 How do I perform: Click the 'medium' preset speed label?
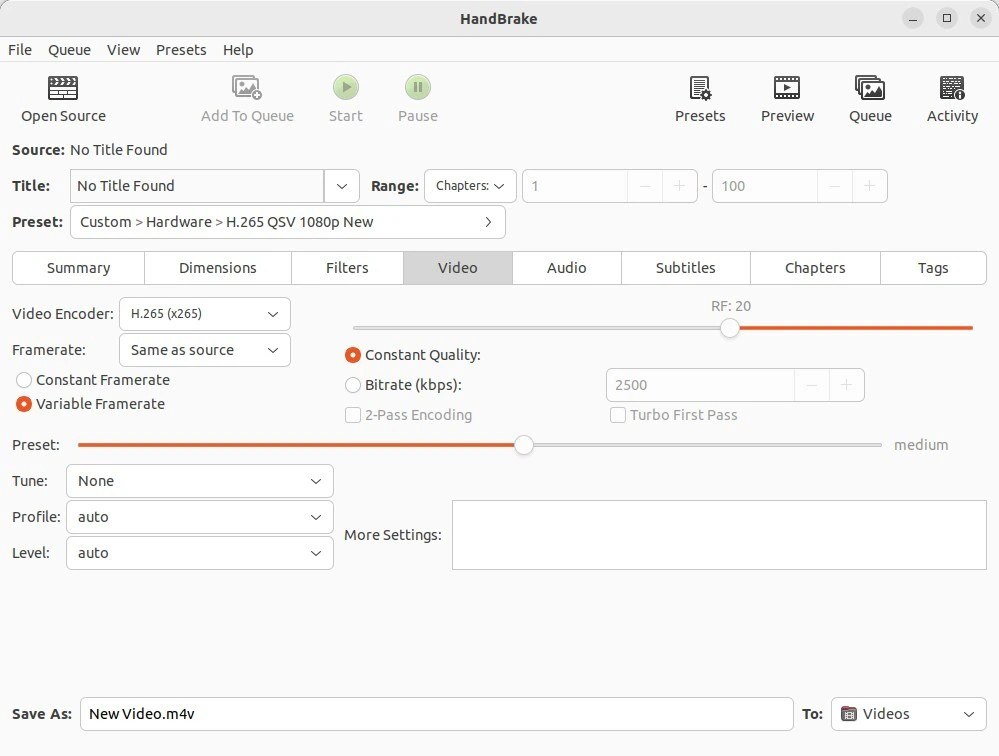tap(921, 445)
